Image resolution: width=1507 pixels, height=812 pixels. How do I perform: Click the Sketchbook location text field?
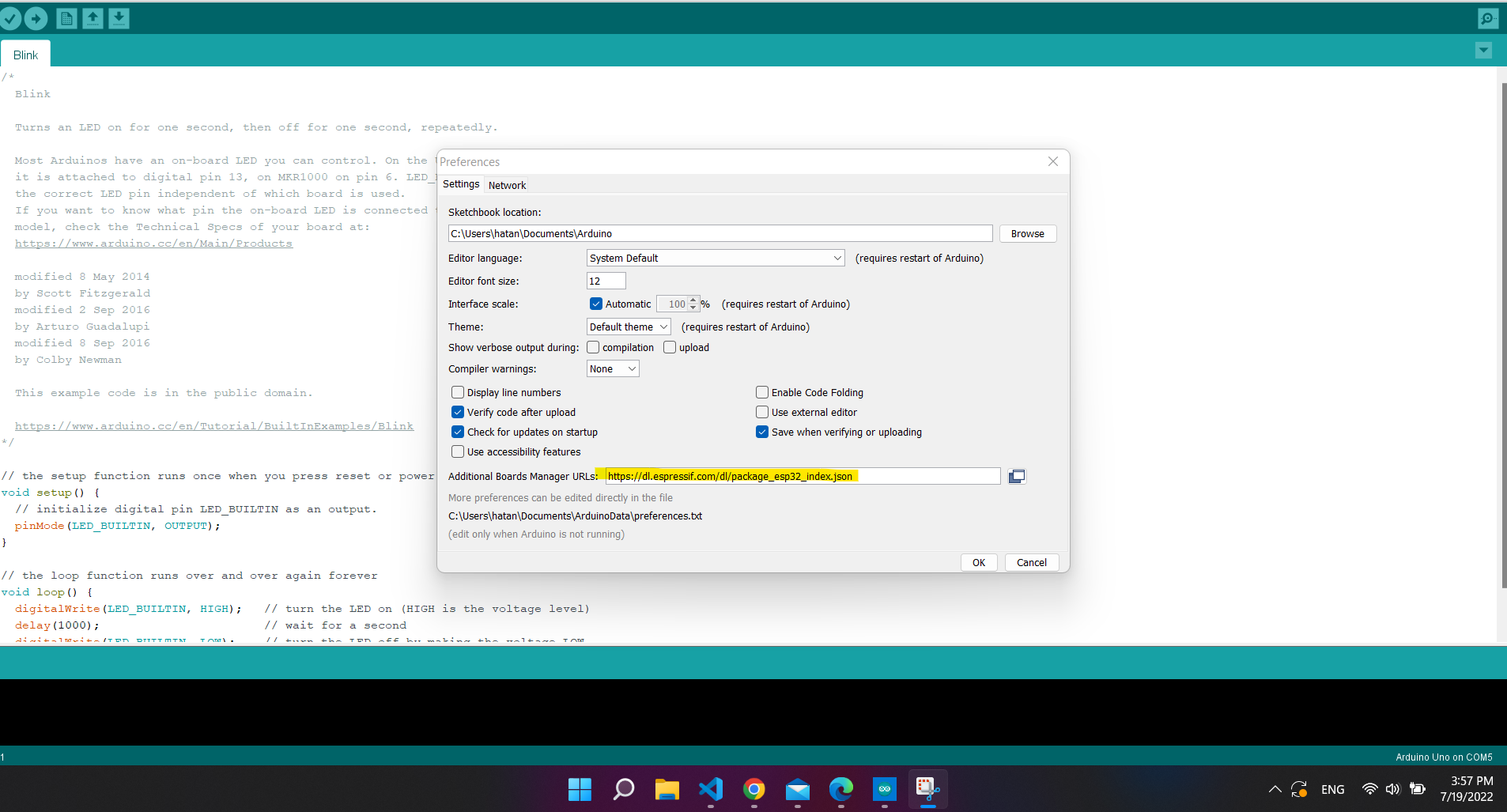tap(720, 233)
